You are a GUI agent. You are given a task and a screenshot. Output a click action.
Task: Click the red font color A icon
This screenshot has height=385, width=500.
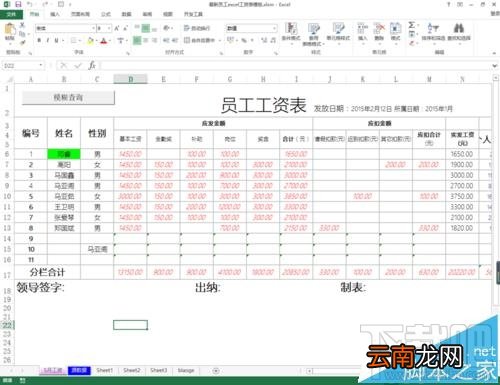pyautogui.click(x=104, y=41)
